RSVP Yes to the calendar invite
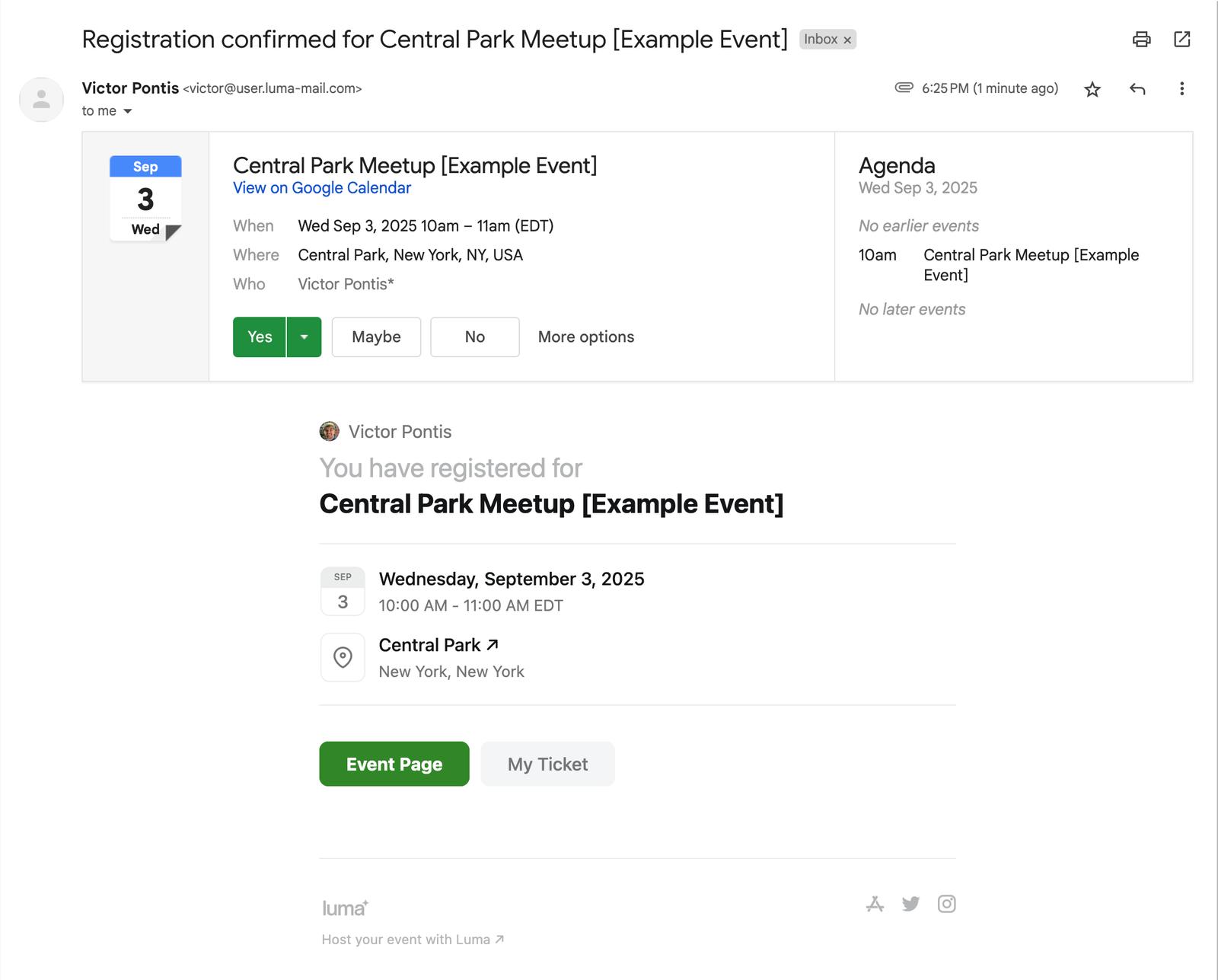This screenshot has width=1218, height=980. coord(260,337)
